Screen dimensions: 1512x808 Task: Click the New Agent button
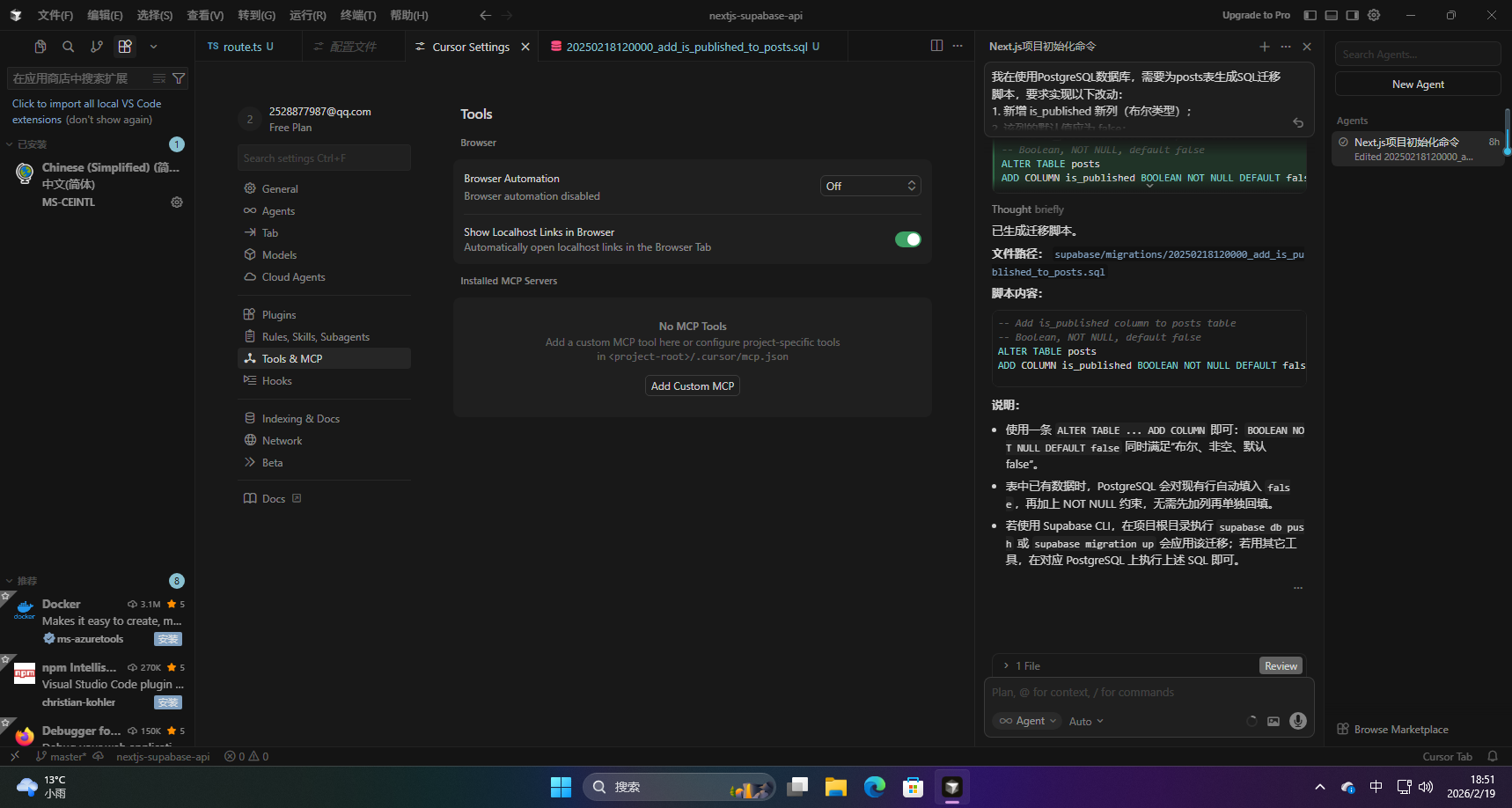pyautogui.click(x=1418, y=84)
